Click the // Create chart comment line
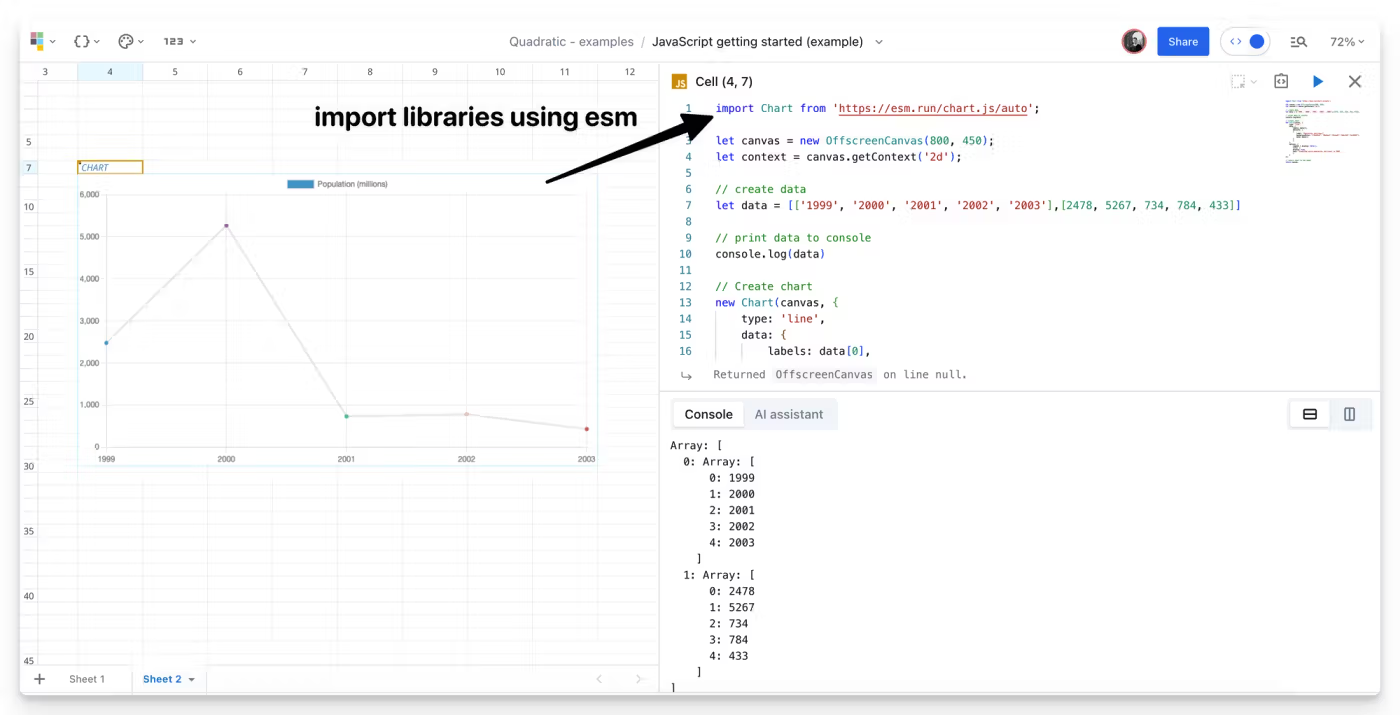This screenshot has width=1400, height=715. point(763,286)
